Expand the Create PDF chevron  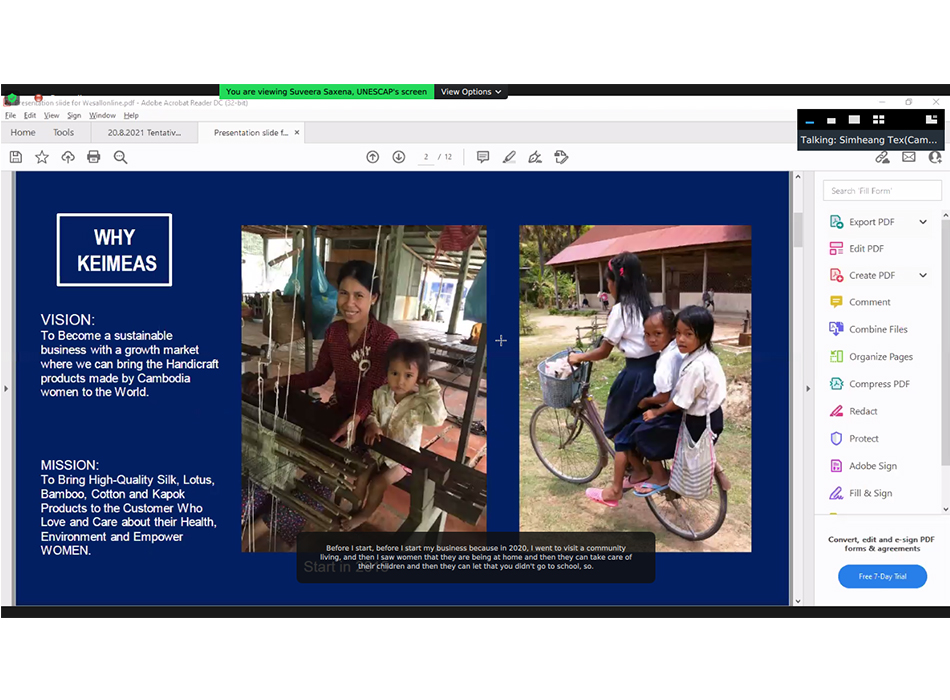(923, 275)
